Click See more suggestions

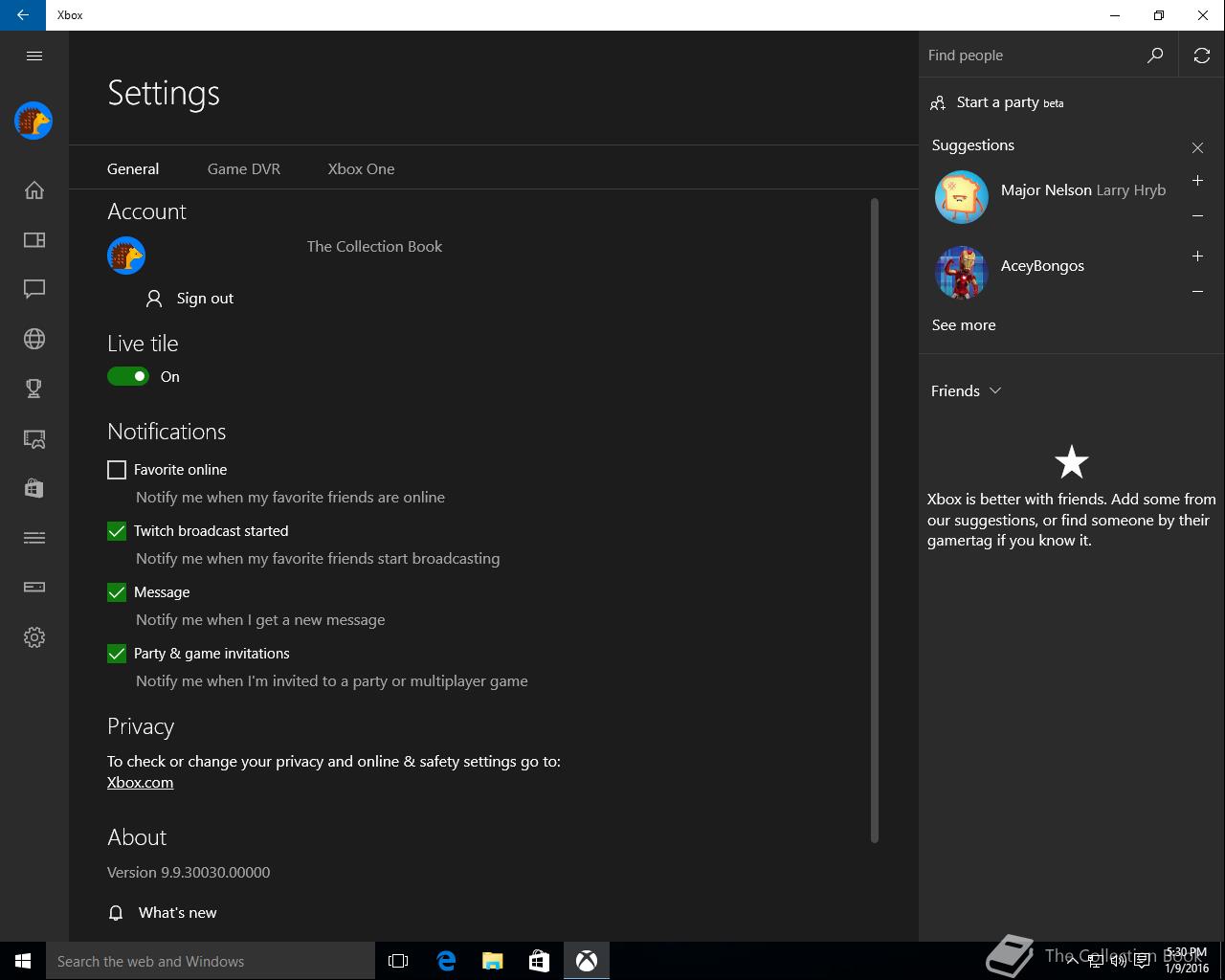point(964,325)
